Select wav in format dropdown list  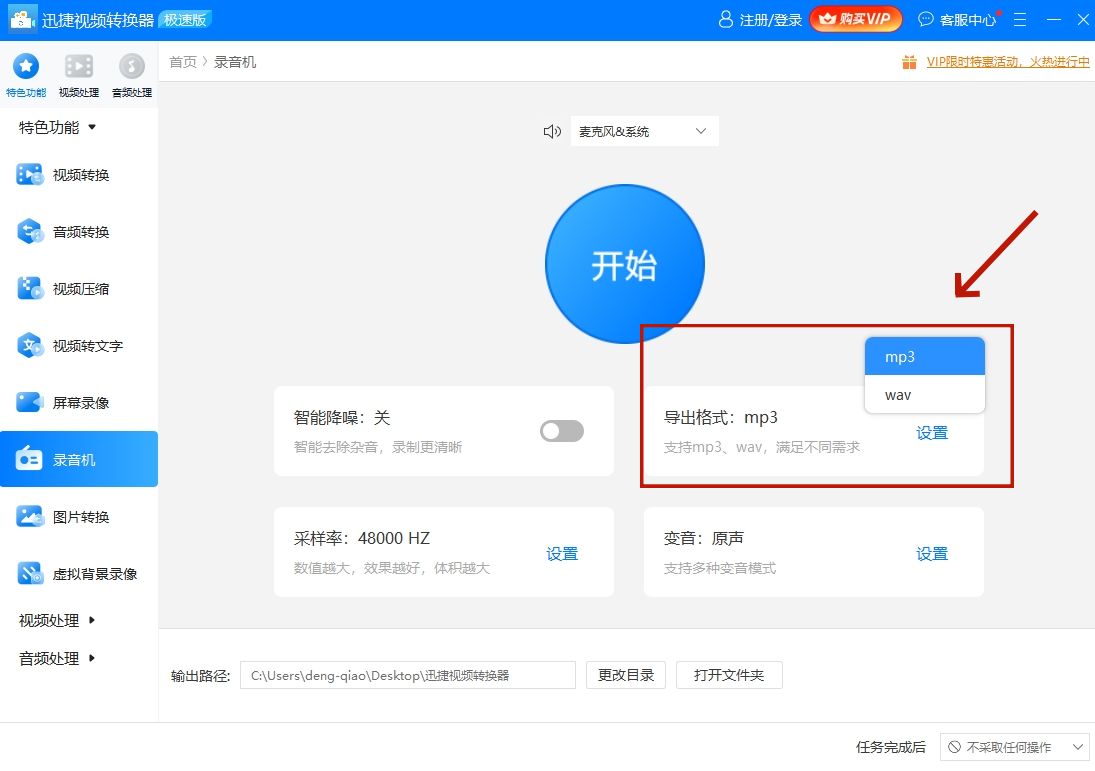pyautogui.click(x=925, y=395)
